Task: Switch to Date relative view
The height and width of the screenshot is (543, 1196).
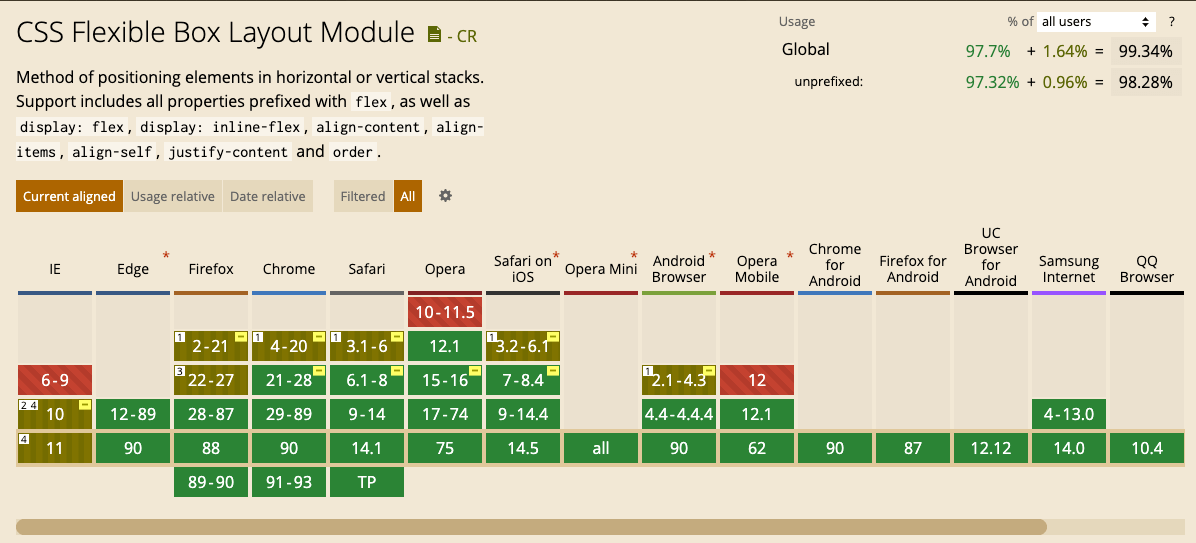Action: pos(268,197)
